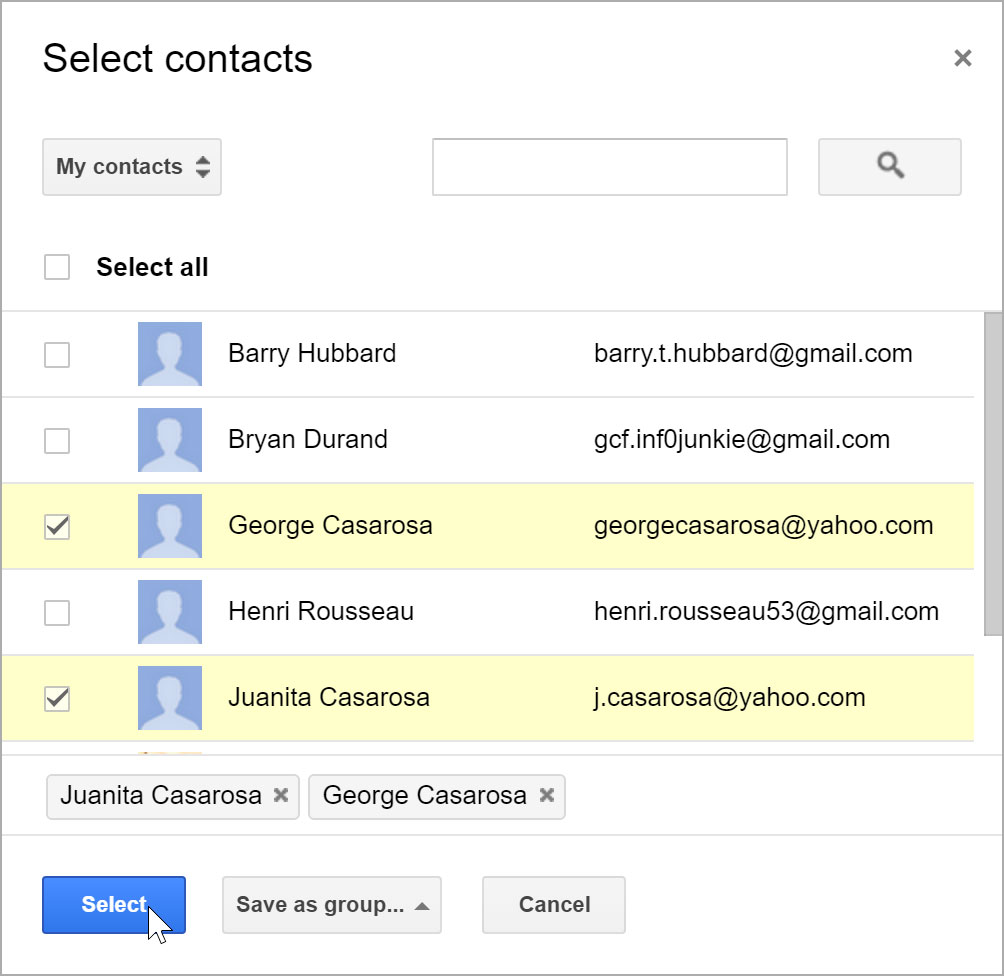Screen dimensions: 1004x976
Task: Click Henri Rousseau's profile avatar icon
Action: point(169,611)
